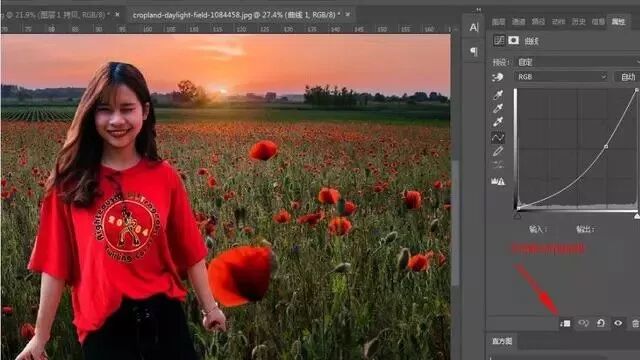This screenshot has height=360, width=640.
Task: Click the top-right endpoint of the curve
Action: coord(637,90)
